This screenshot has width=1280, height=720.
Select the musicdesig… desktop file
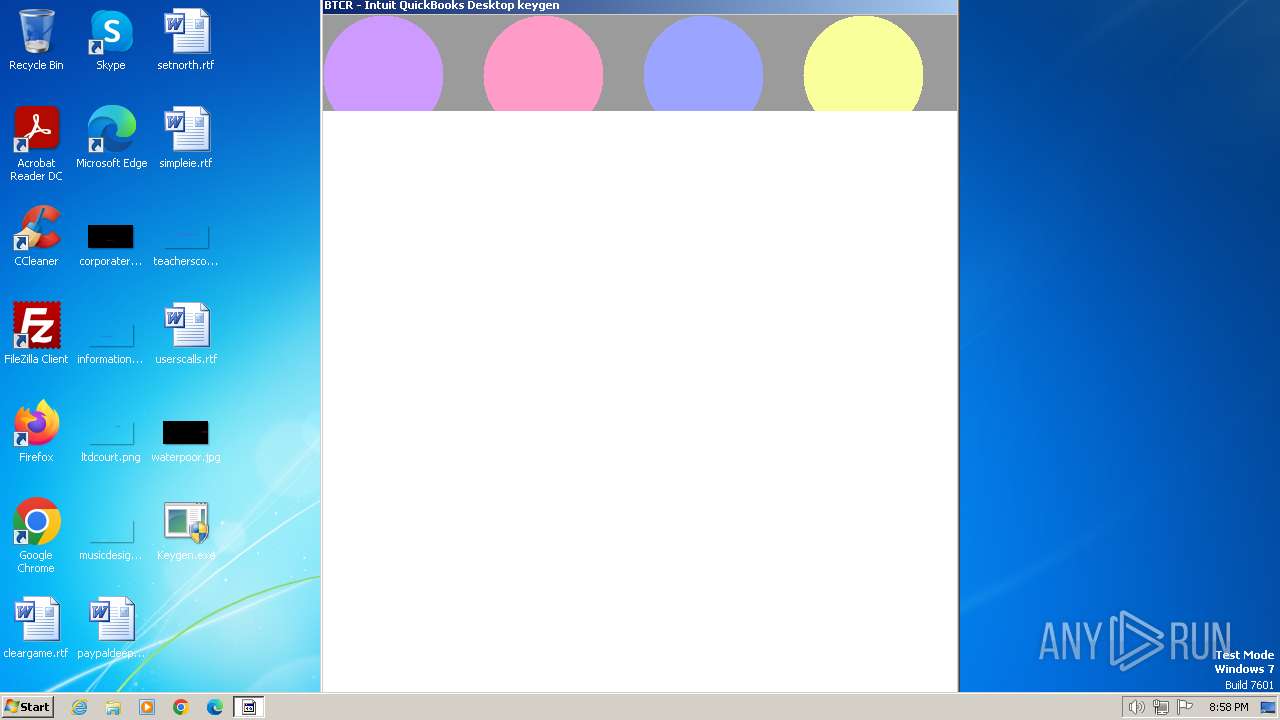click(111, 538)
